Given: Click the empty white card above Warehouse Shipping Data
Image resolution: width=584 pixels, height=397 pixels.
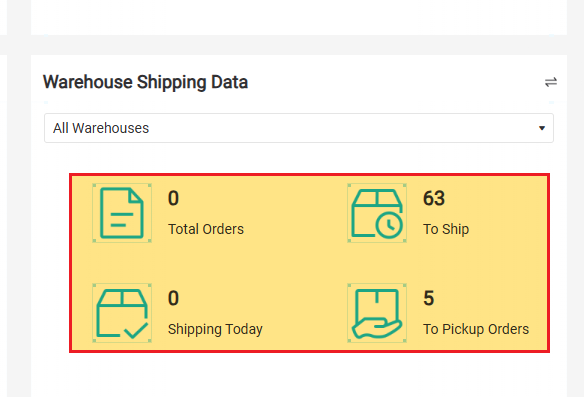Looking at the screenshot, I should (299, 17).
